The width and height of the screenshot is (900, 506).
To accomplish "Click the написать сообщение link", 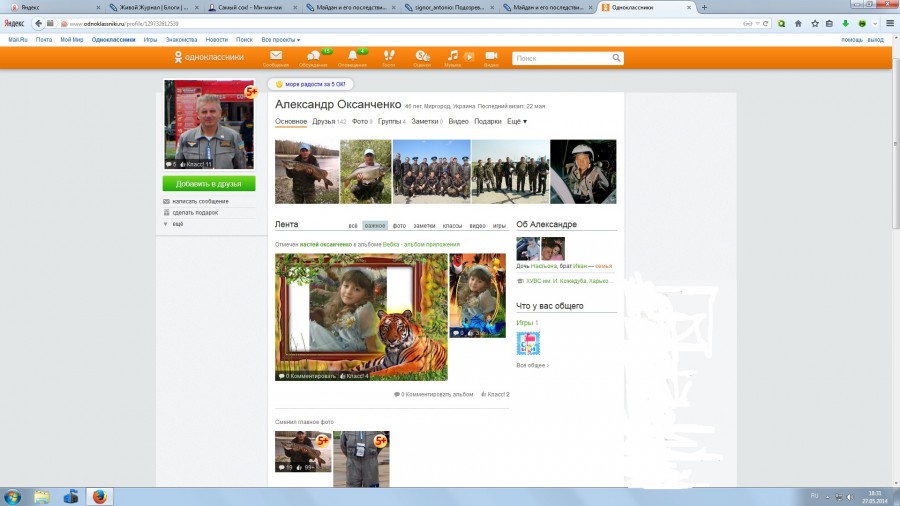I will [200, 201].
